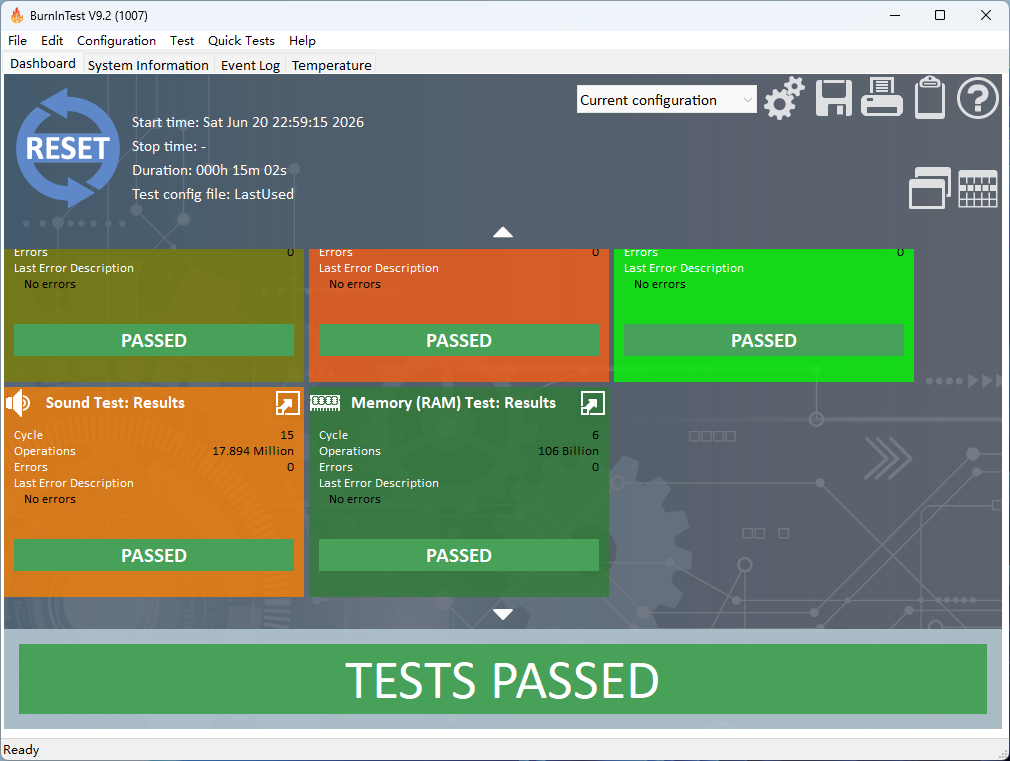Save results with the floppy disk icon
The image size is (1010, 761).
click(x=834, y=98)
